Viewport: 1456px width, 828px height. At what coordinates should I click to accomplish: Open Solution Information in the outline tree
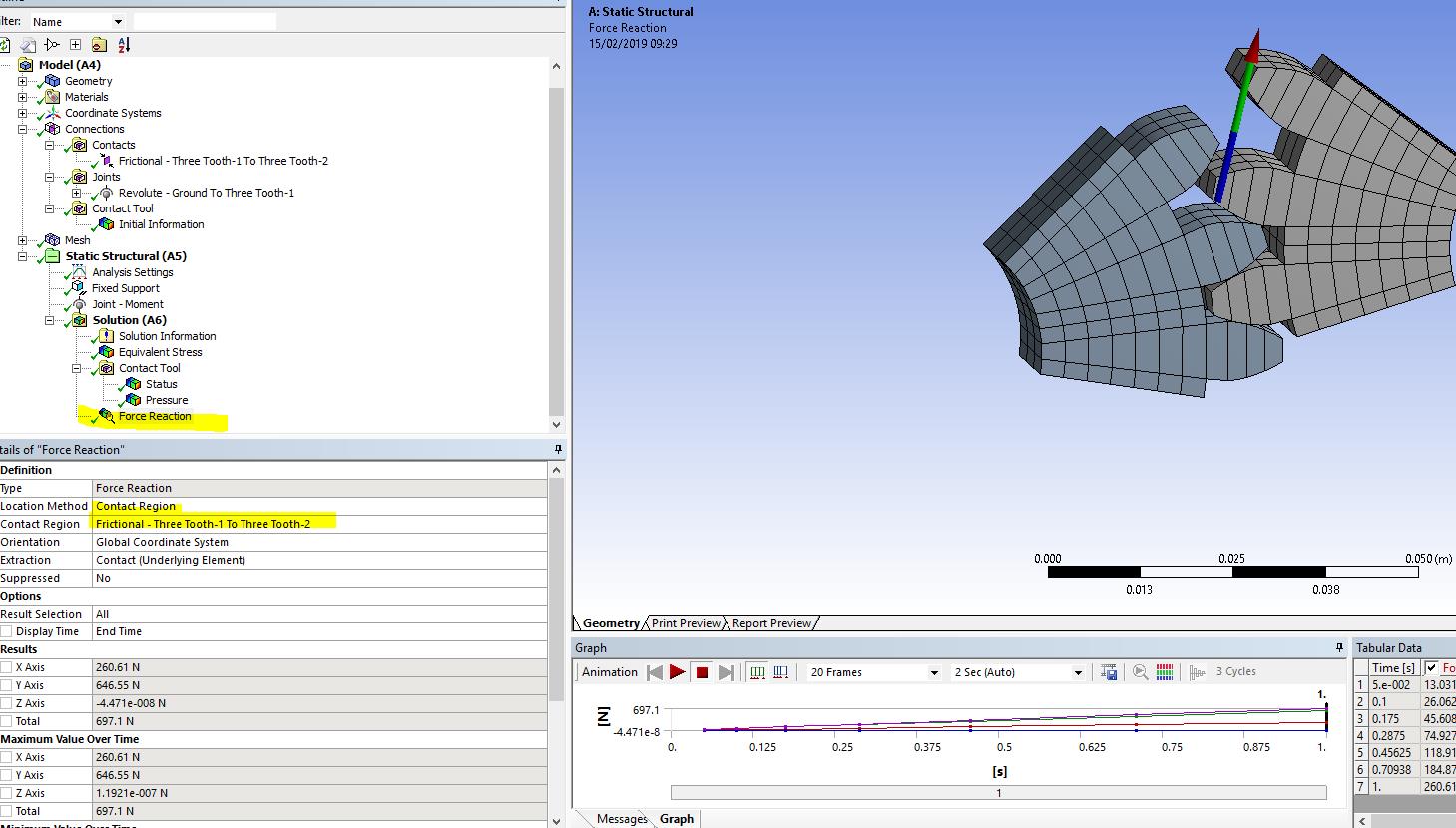166,336
